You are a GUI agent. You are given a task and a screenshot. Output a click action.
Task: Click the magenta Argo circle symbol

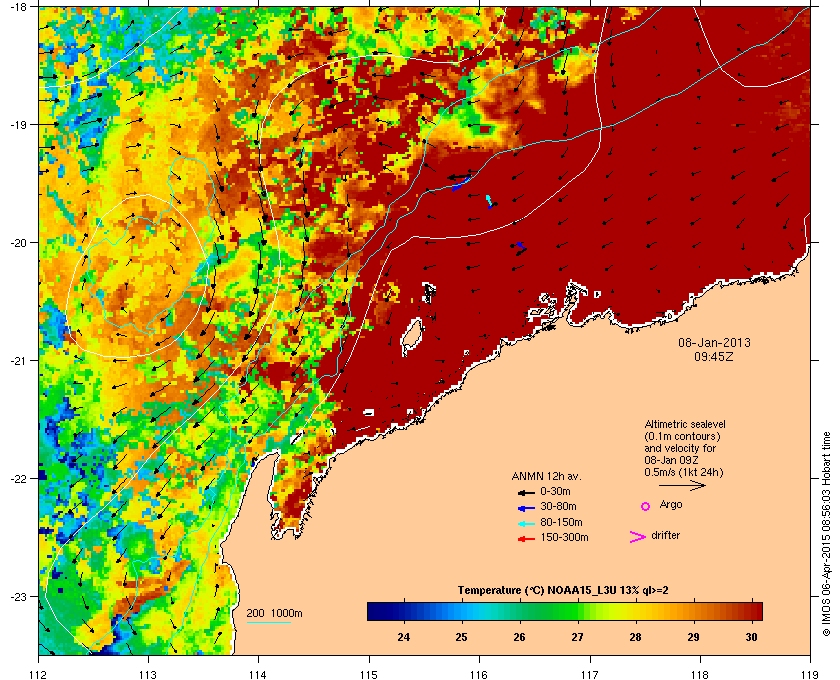pyautogui.click(x=646, y=506)
